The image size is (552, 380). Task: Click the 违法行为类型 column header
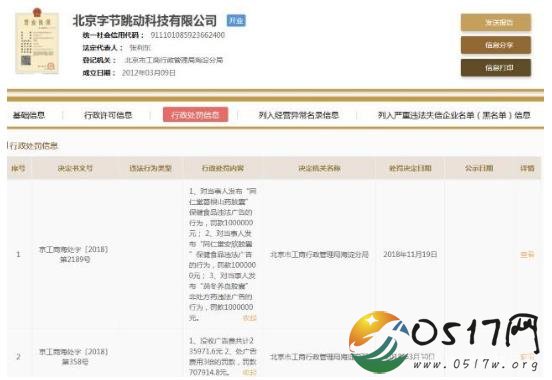click(150, 168)
